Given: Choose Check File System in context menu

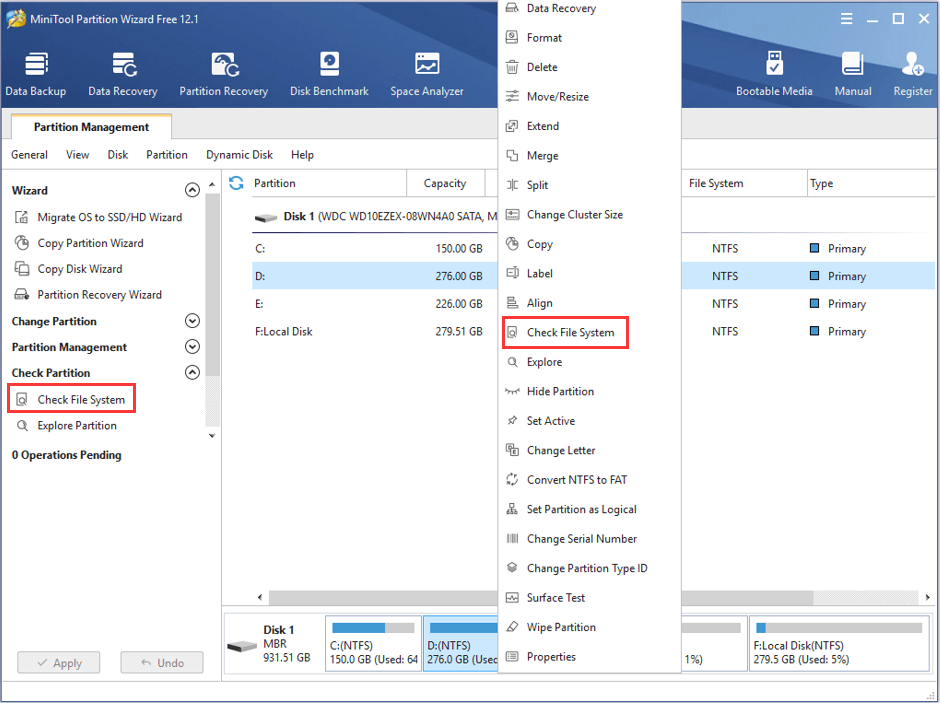Looking at the screenshot, I should coord(570,332).
